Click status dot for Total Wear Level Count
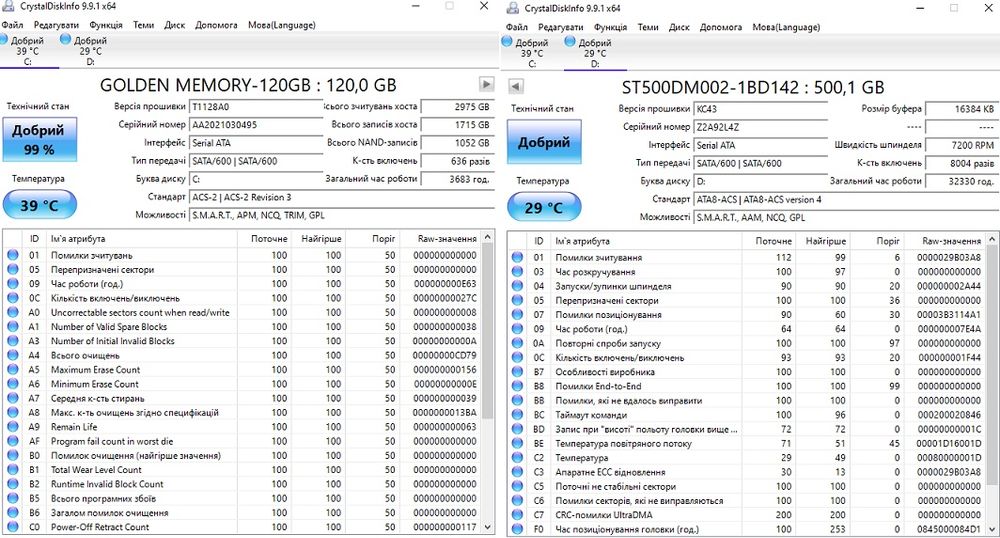Image resolution: width=1000 pixels, height=538 pixels. (13, 470)
